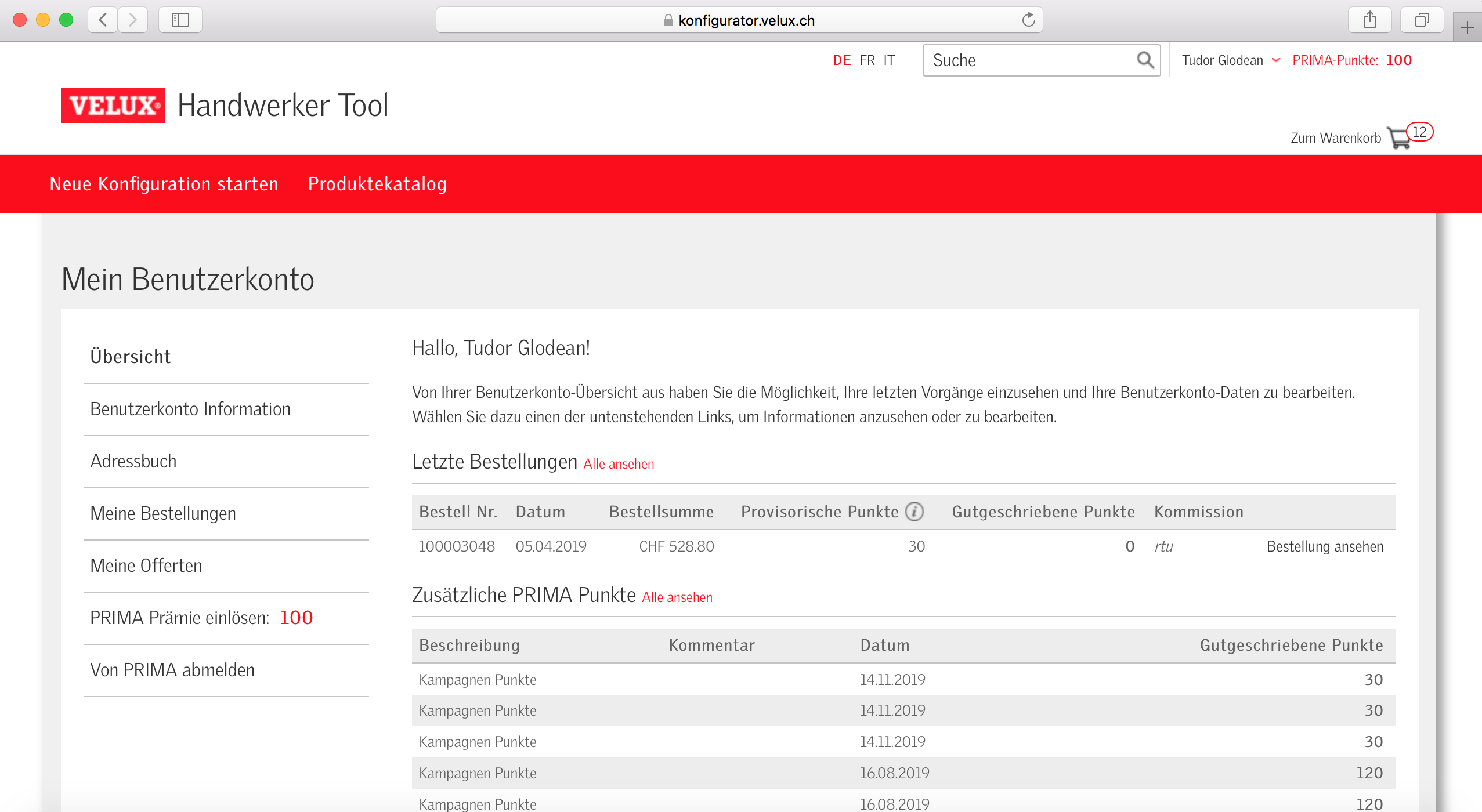The height and width of the screenshot is (812, 1482).
Task: Click the Kommission column header
Action: point(1199,512)
